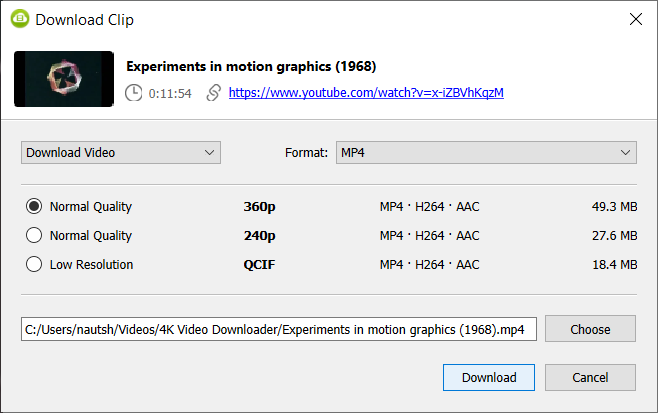Click the video thumbnail preview
This screenshot has height=413, width=658.
[x=64, y=79]
